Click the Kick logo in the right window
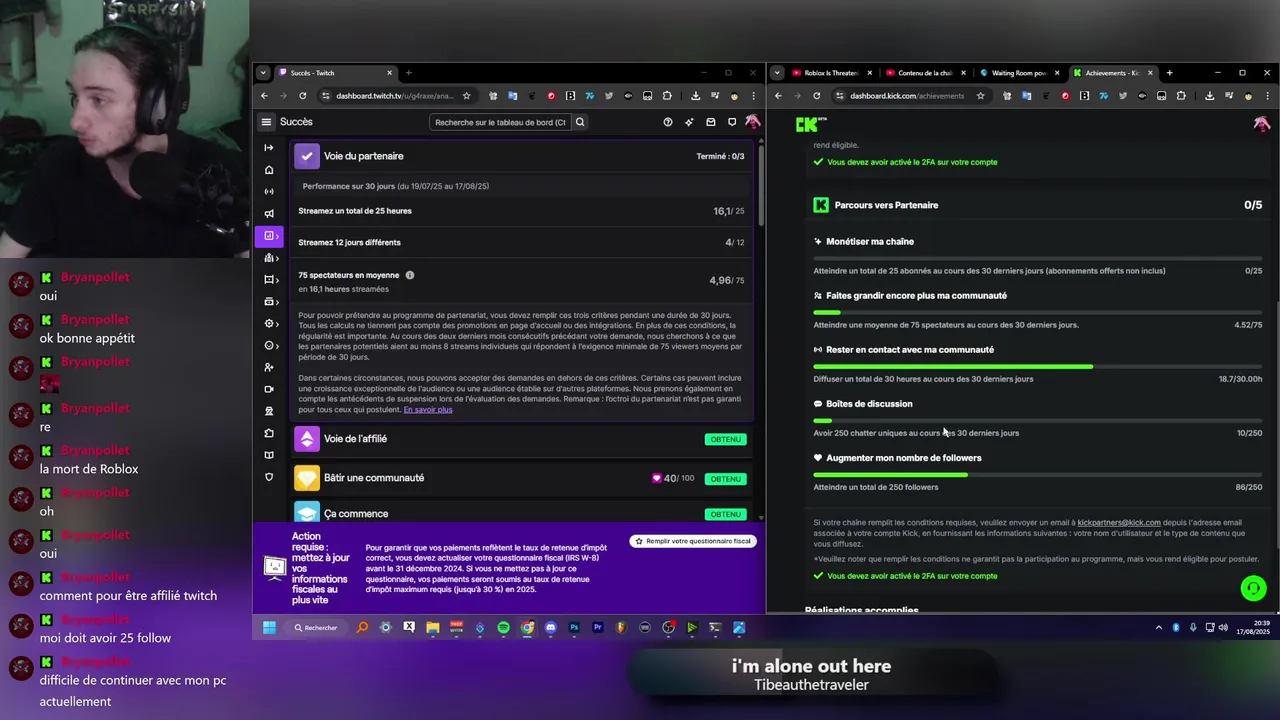 pos(811,124)
